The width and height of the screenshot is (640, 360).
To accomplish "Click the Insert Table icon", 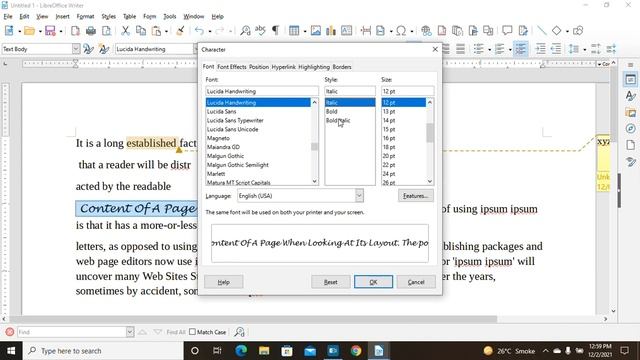I will tap(294, 31).
